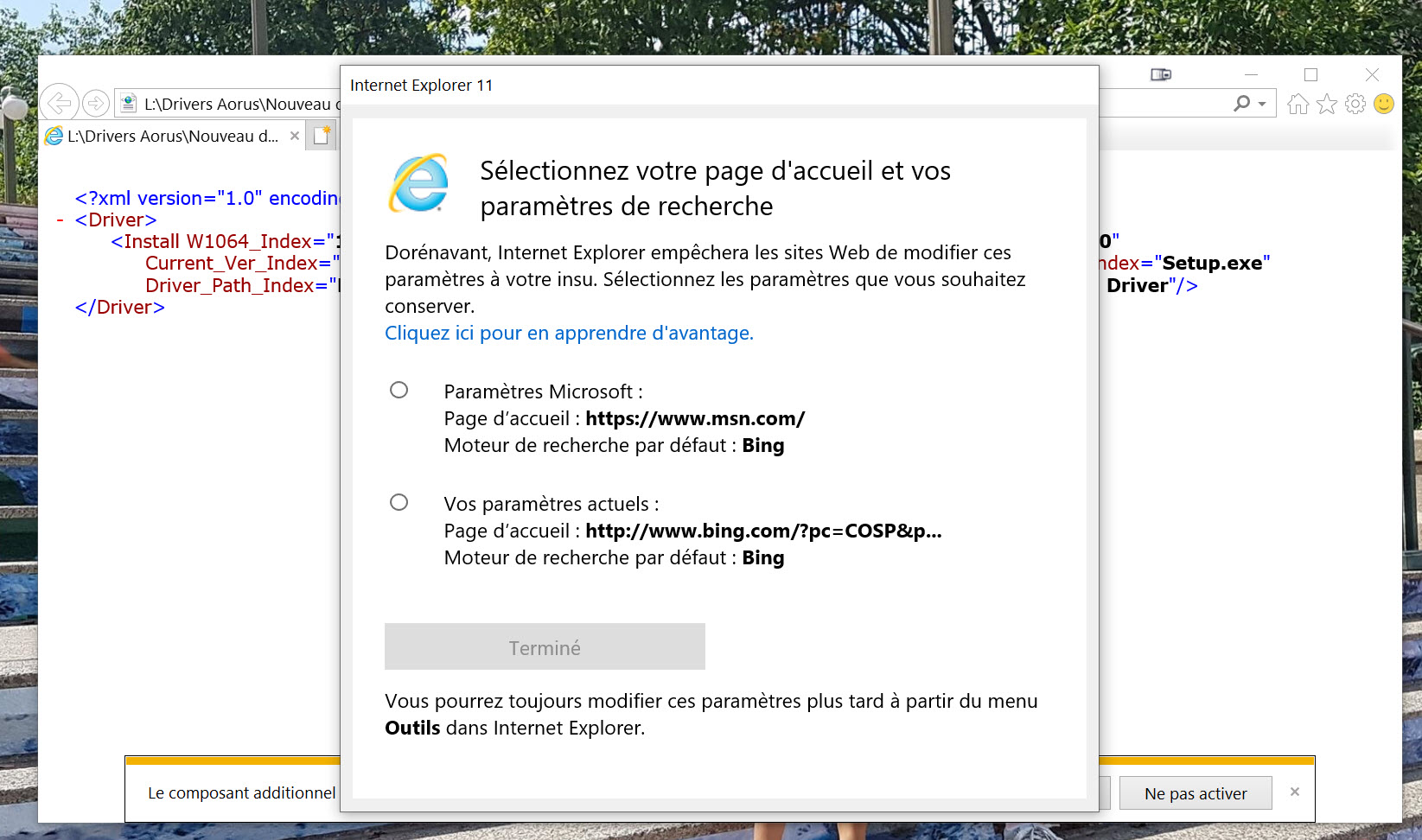Collapse the Driver XML node

[60, 220]
